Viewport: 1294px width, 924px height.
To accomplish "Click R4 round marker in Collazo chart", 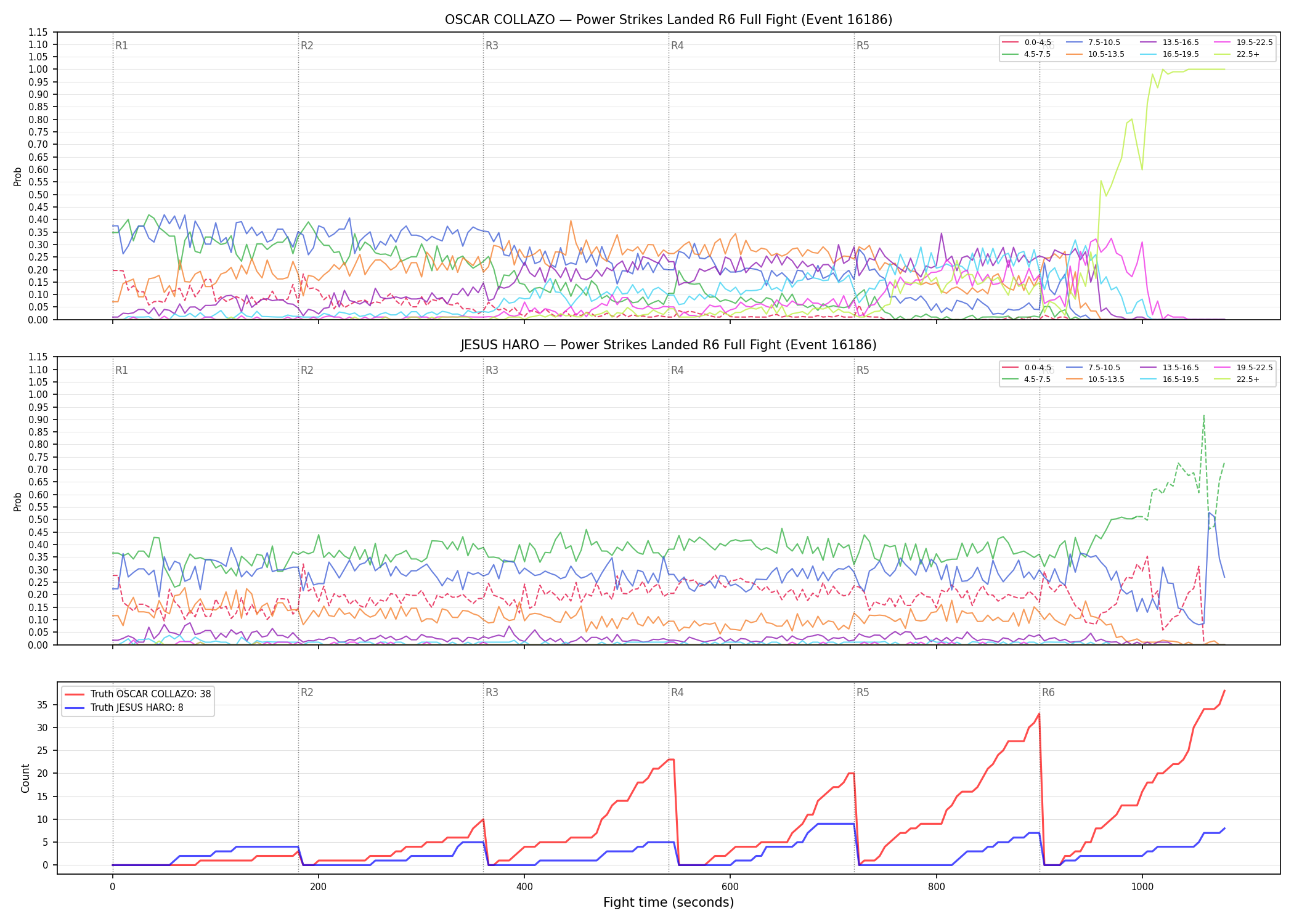I will [677, 46].
